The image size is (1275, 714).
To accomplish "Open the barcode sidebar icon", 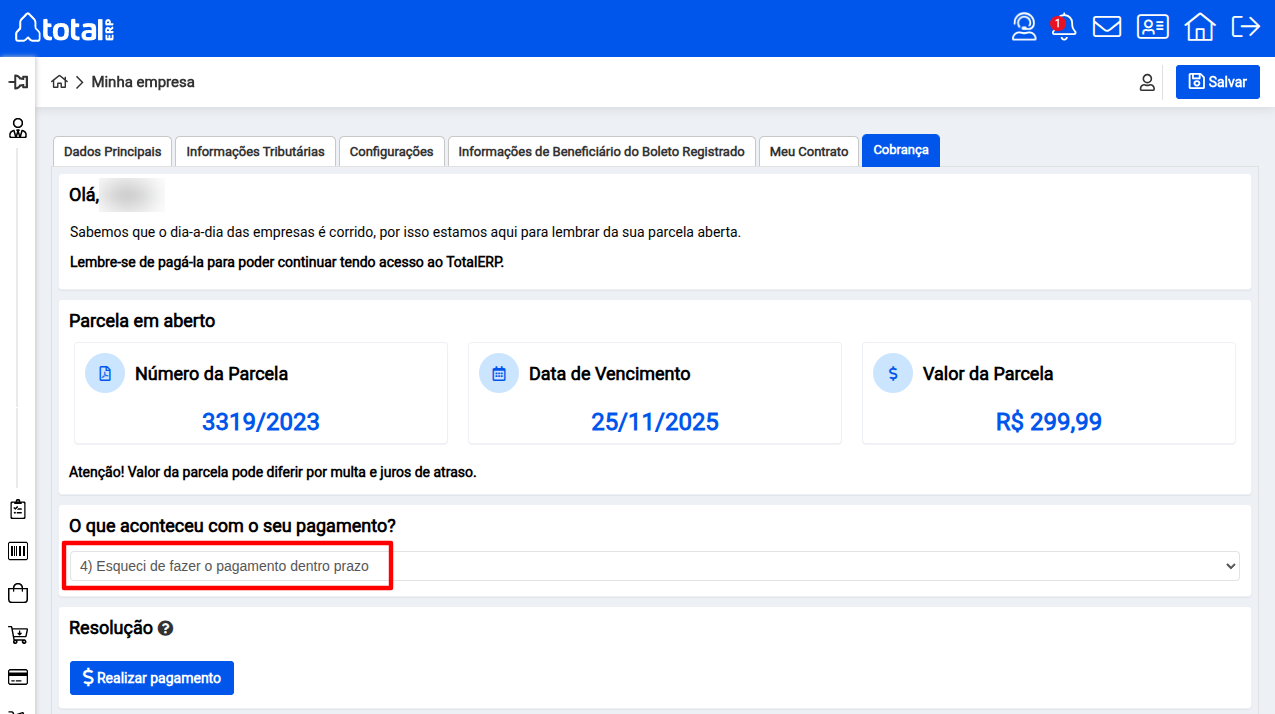I will pos(18,551).
